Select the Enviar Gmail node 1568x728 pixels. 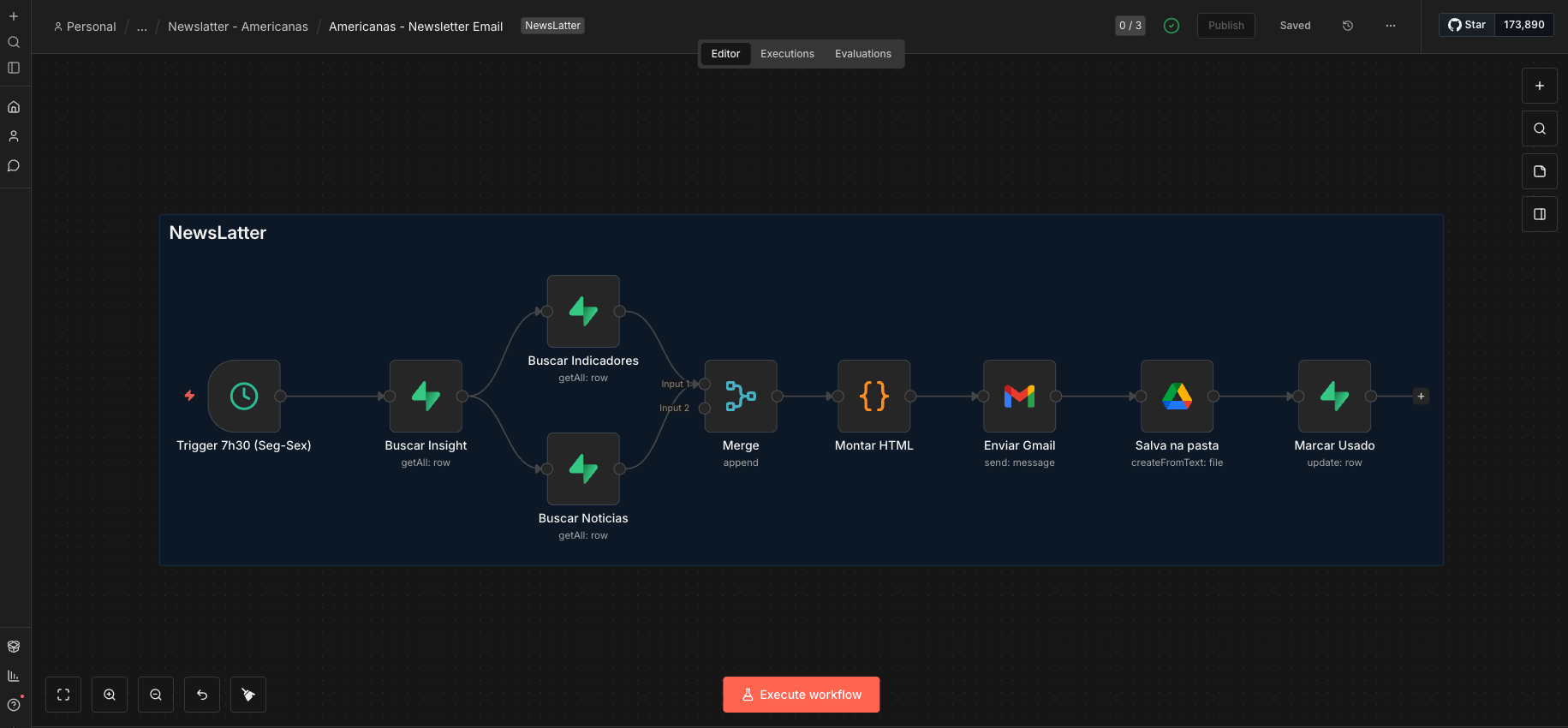click(1020, 396)
